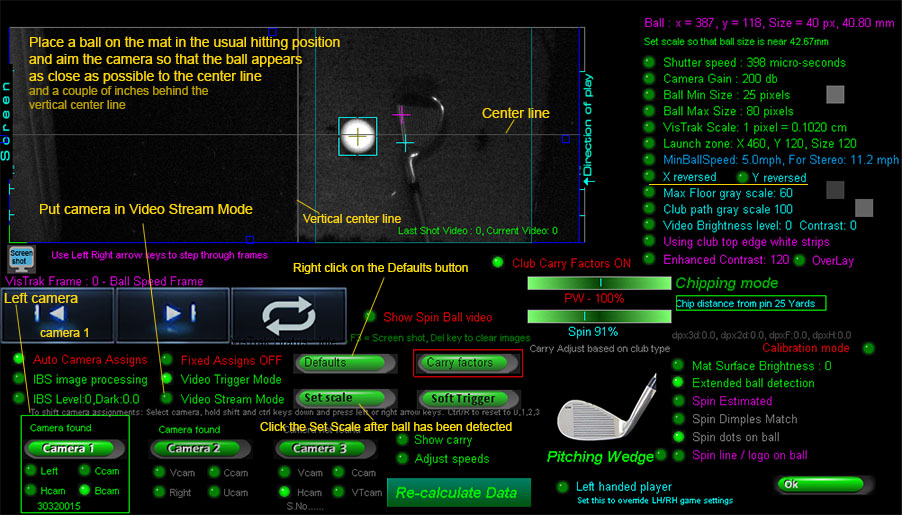This screenshot has height=515, width=902.
Task: Toggle Club Carry Factors ON
Action: (498, 262)
